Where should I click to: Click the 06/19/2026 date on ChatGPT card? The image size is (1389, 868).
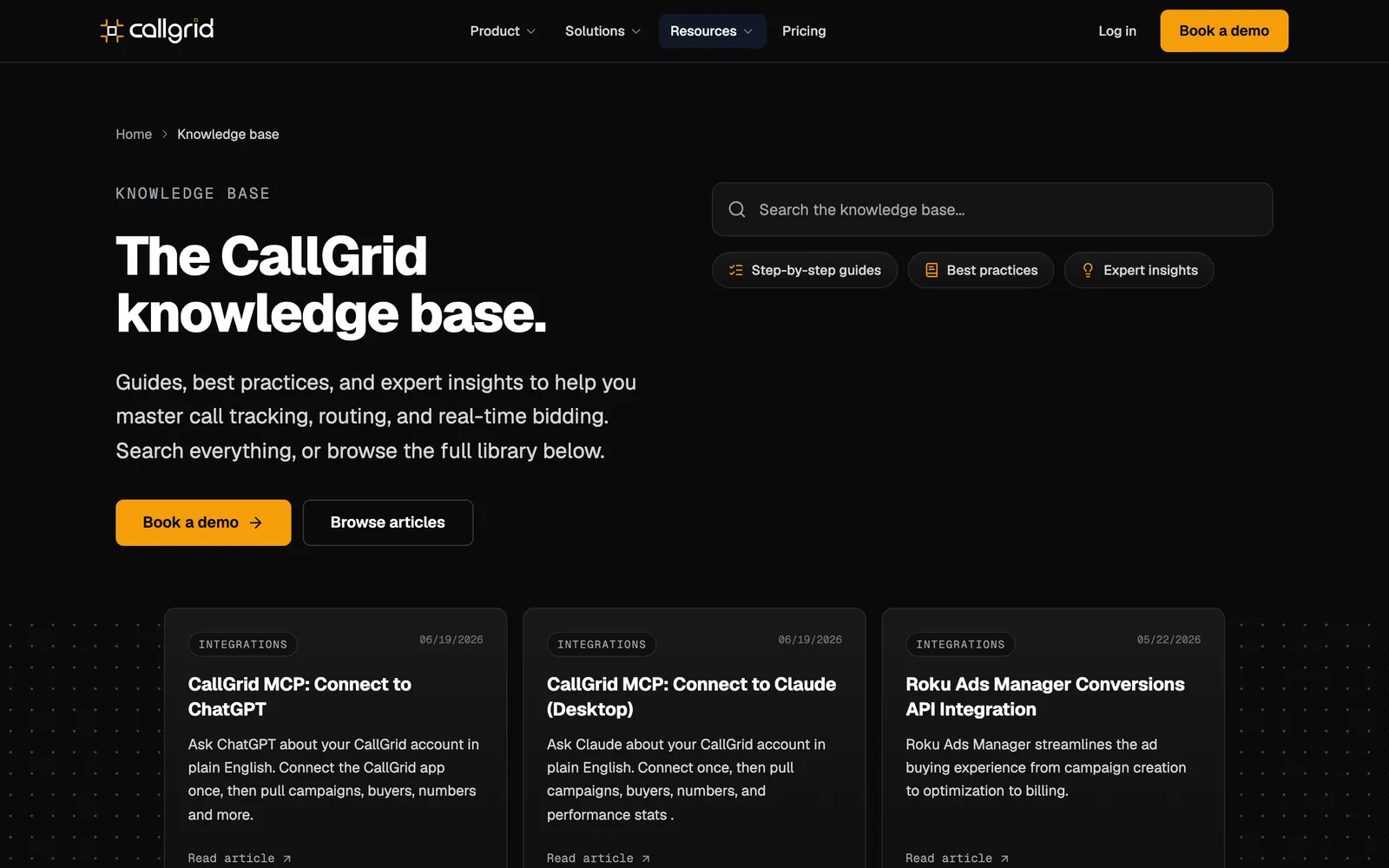[451, 640]
